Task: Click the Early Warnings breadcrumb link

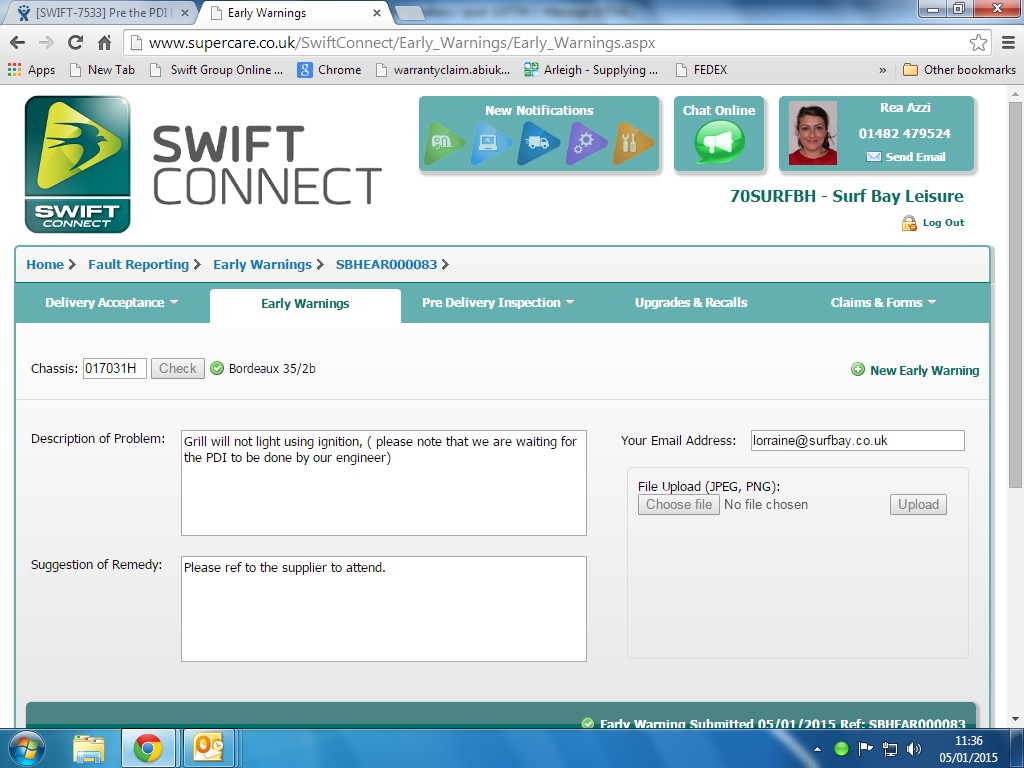Action: [x=262, y=264]
